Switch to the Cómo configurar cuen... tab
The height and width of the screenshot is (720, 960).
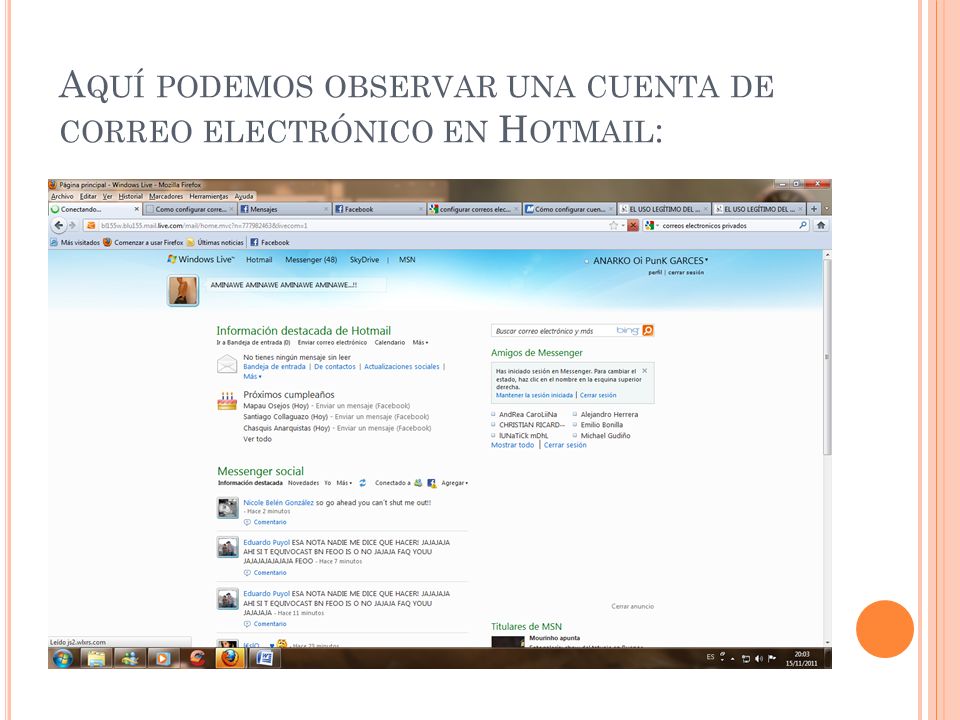pyautogui.click(x=569, y=209)
